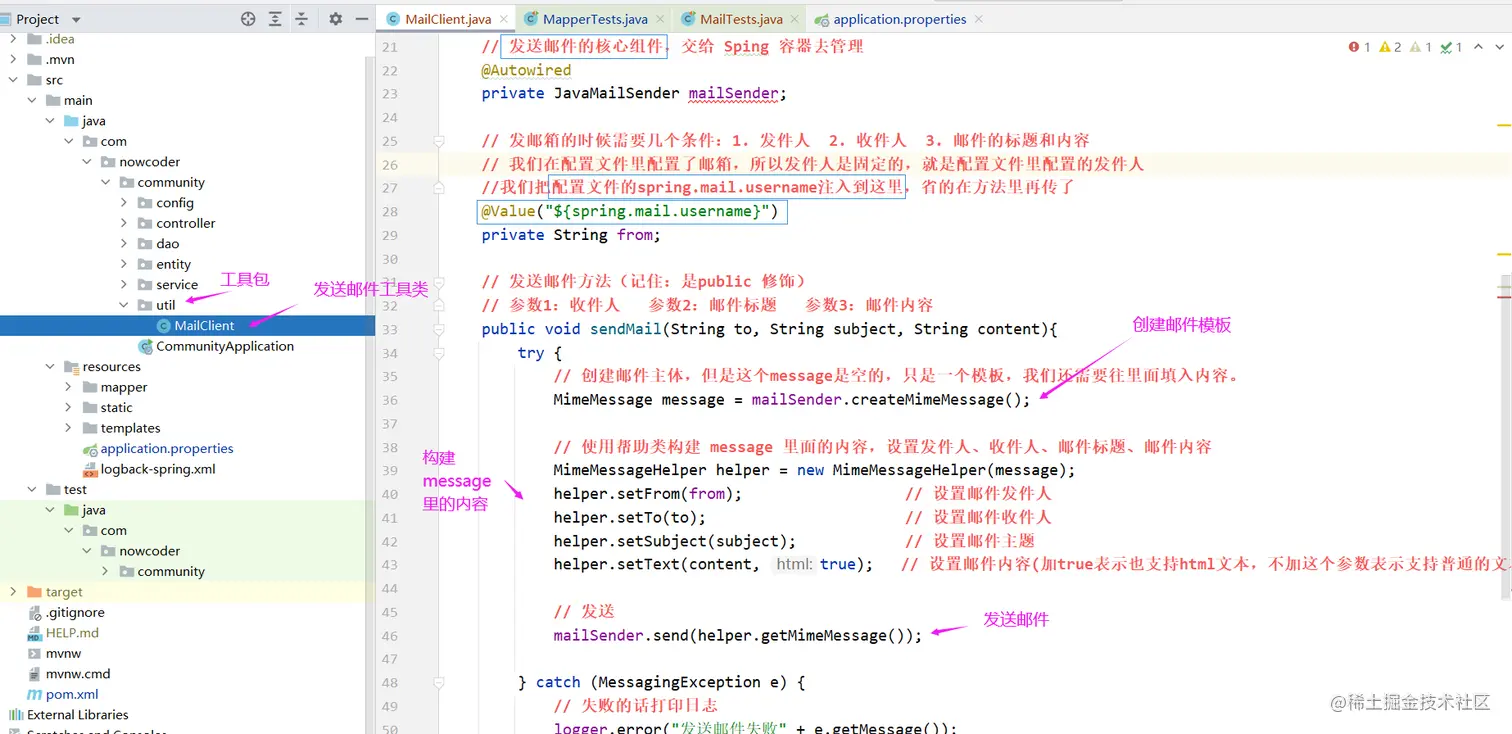This screenshot has width=1512, height=734.
Task: Close the application.properties tab
Action: pyautogui.click(x=978, y=19)
